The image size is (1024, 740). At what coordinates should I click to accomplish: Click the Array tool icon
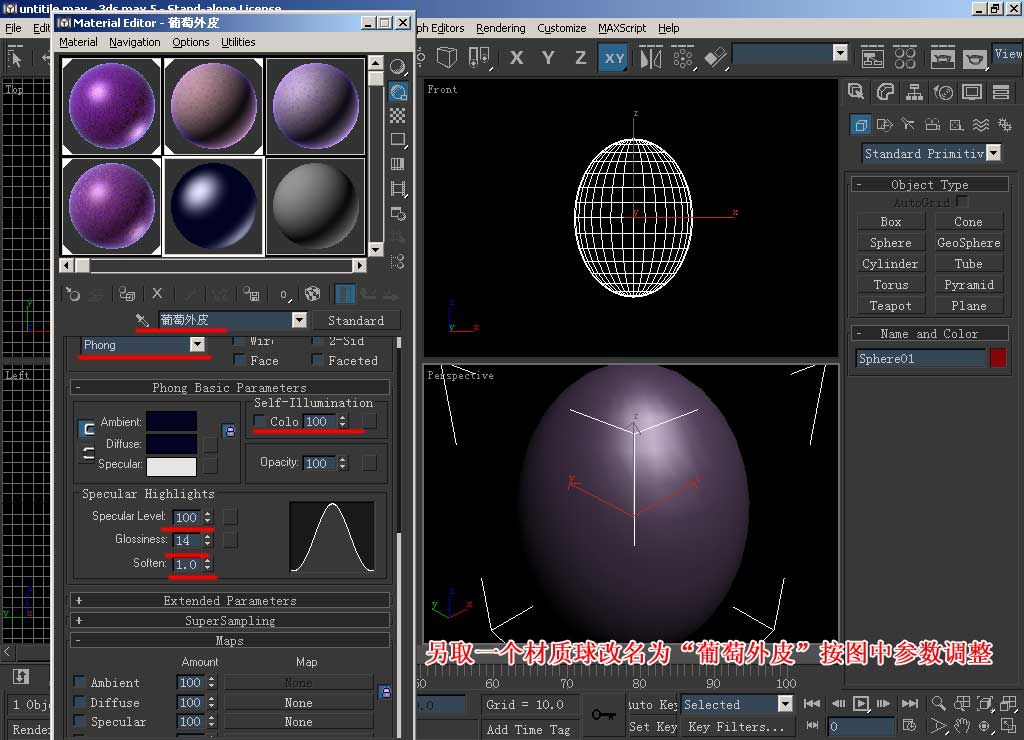click(x=682, y=58)
